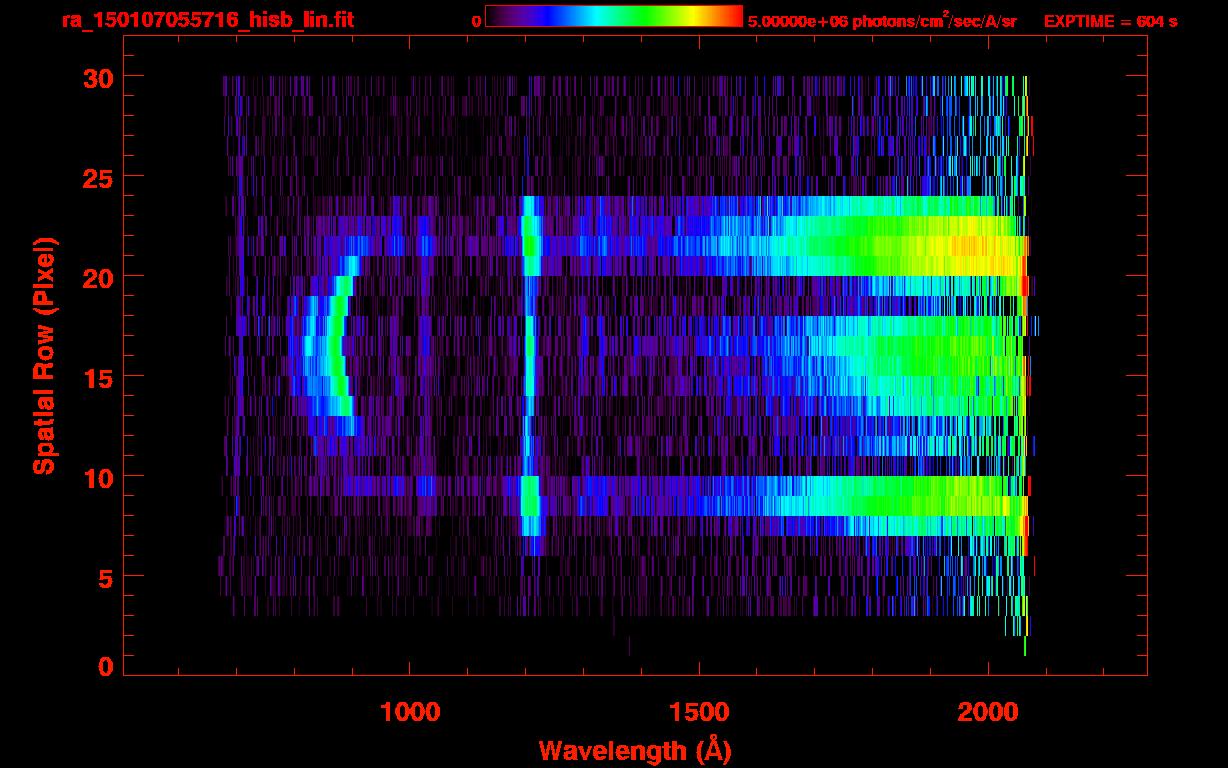1228x768 pixels.
Task: Click the bright vertical line near 1200 Å at row 22
Action: point(530,236)
